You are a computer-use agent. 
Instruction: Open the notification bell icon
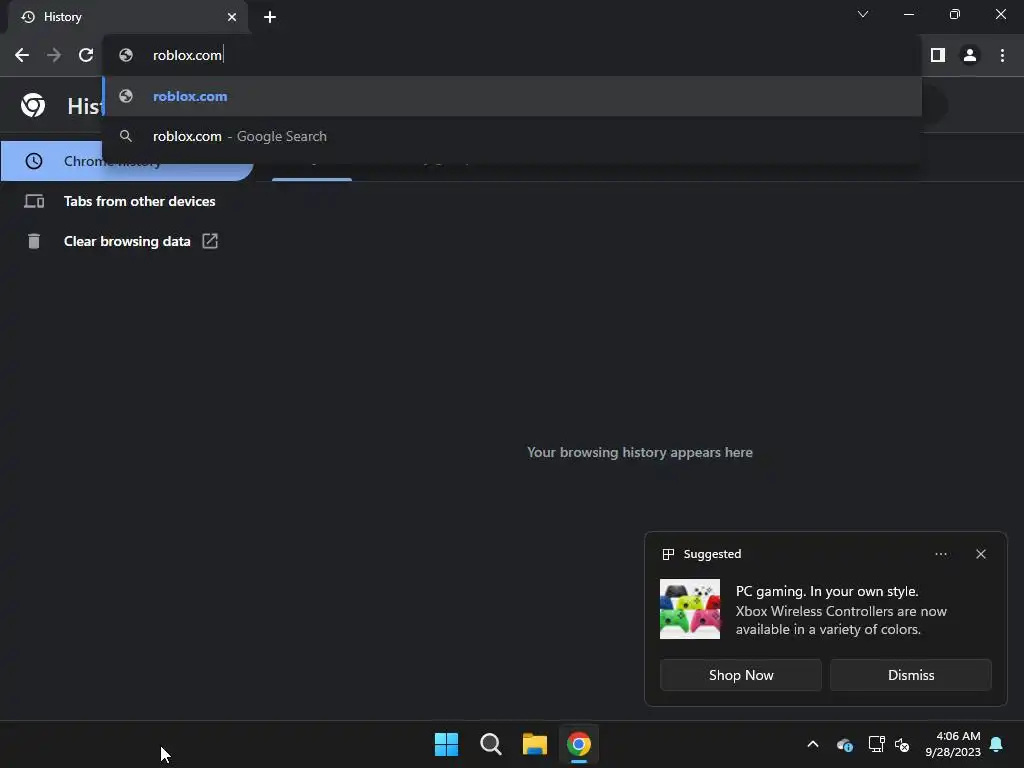coord(997,744)
